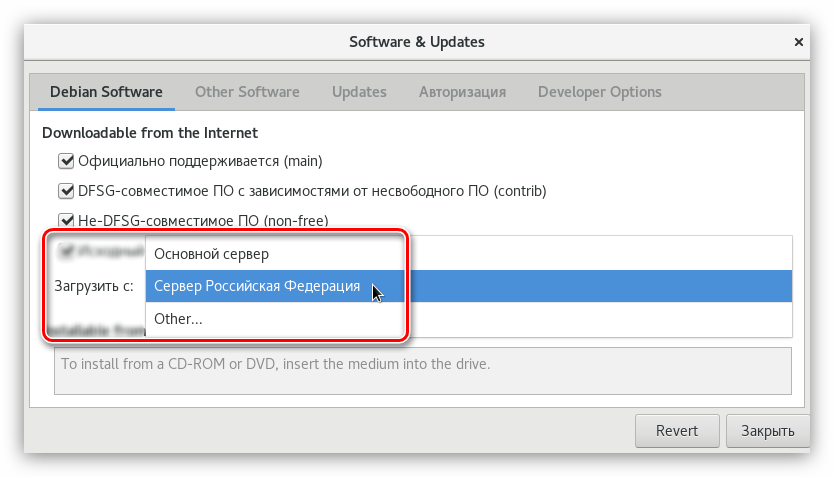
Task: Close the Software & Updates window
Action: click(798, 43)
